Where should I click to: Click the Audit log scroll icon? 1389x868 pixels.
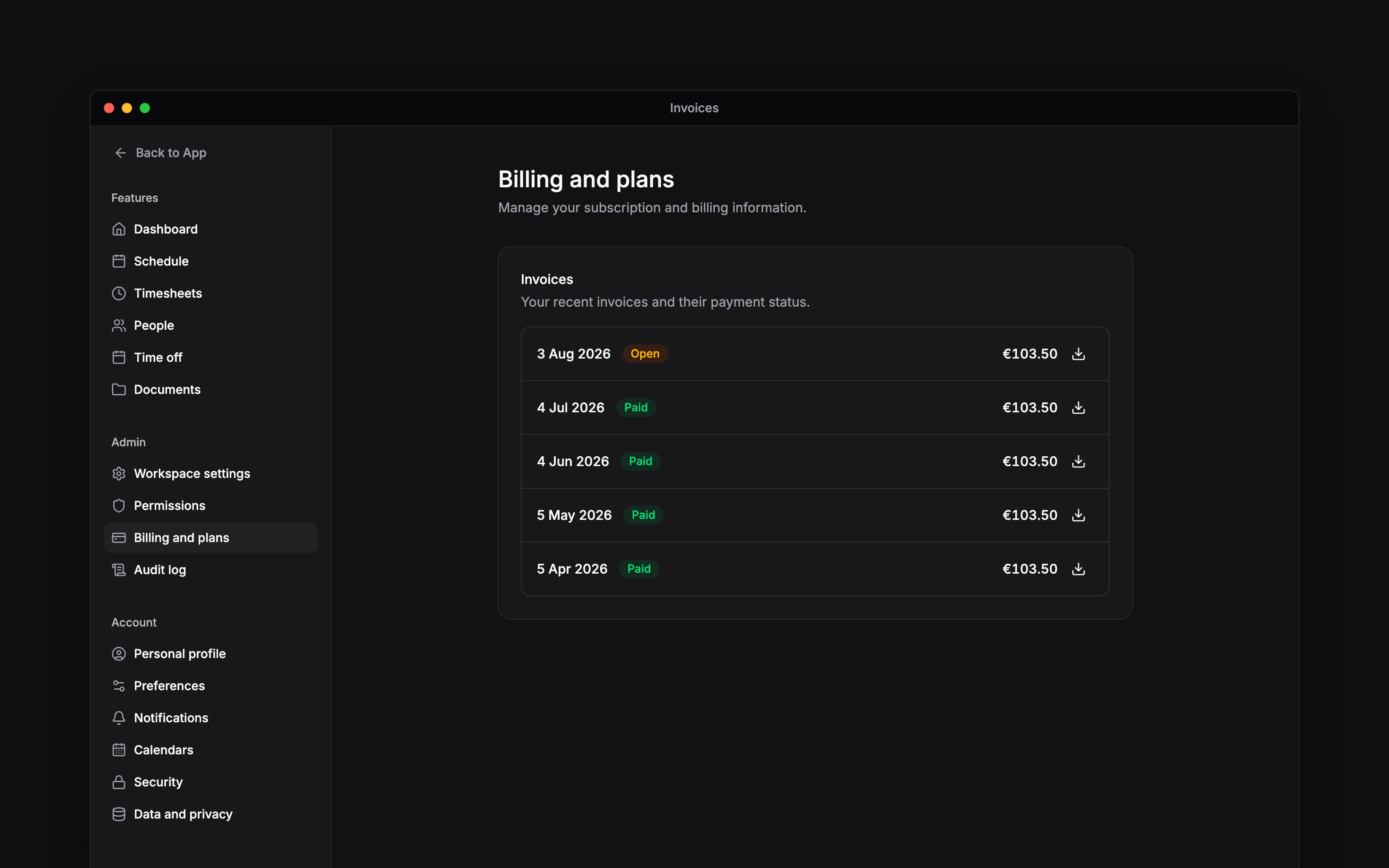(x=119, y=570)
